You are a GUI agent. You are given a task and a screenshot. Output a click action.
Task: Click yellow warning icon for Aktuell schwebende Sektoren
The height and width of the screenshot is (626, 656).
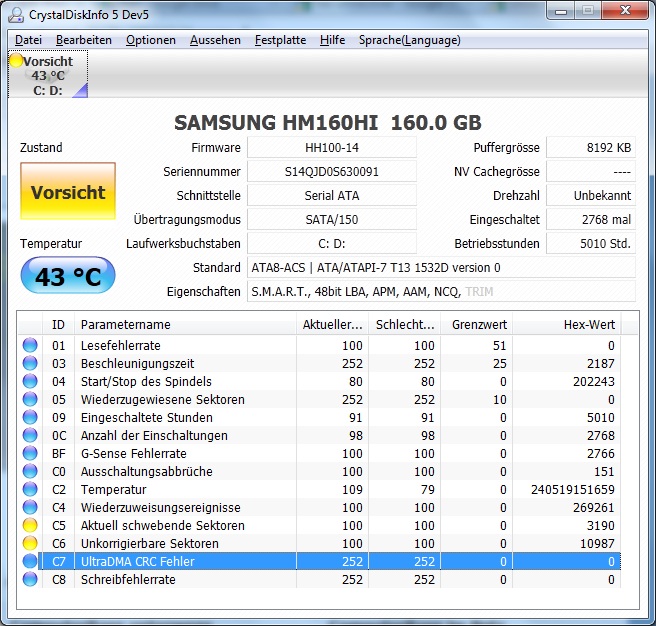pos(30,525)
